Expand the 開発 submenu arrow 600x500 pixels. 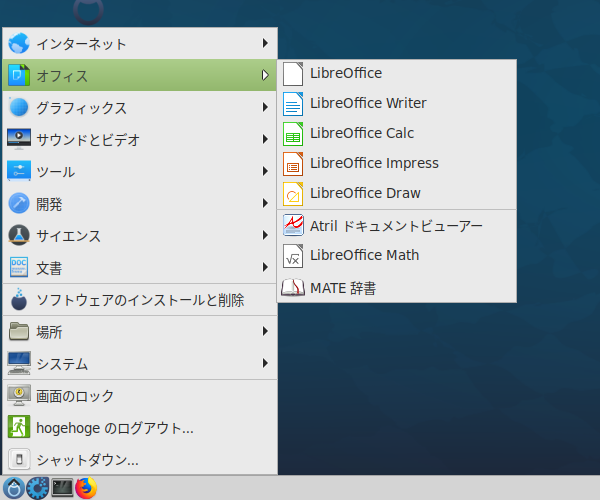pyautogui.click(x=265, y=203)
